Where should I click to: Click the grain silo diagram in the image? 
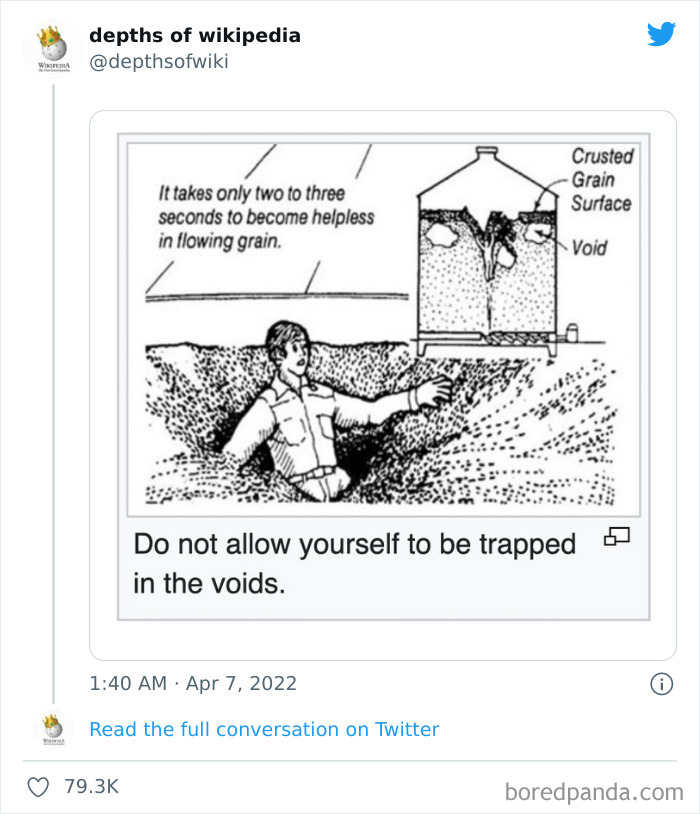[487, 260]
